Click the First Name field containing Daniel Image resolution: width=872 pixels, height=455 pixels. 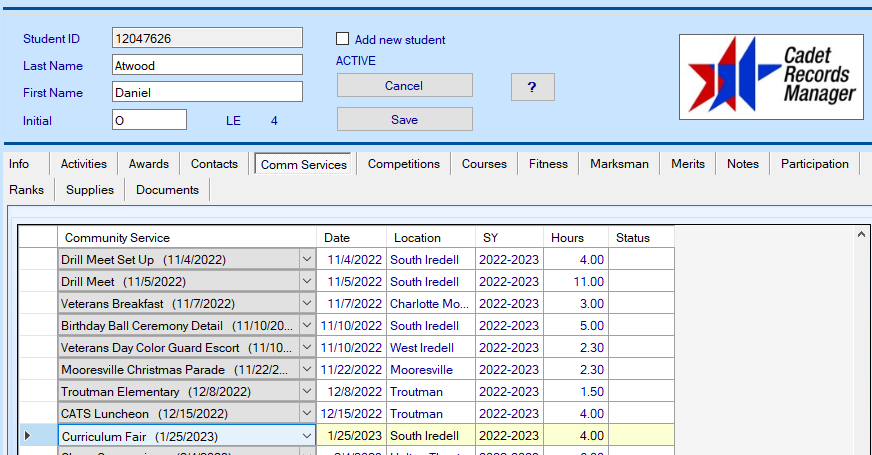tap(207, 93)
